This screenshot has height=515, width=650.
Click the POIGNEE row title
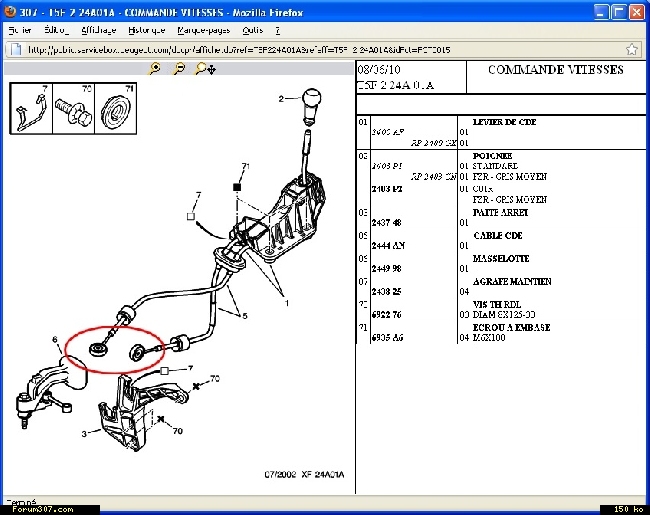(x=492, y=156)
